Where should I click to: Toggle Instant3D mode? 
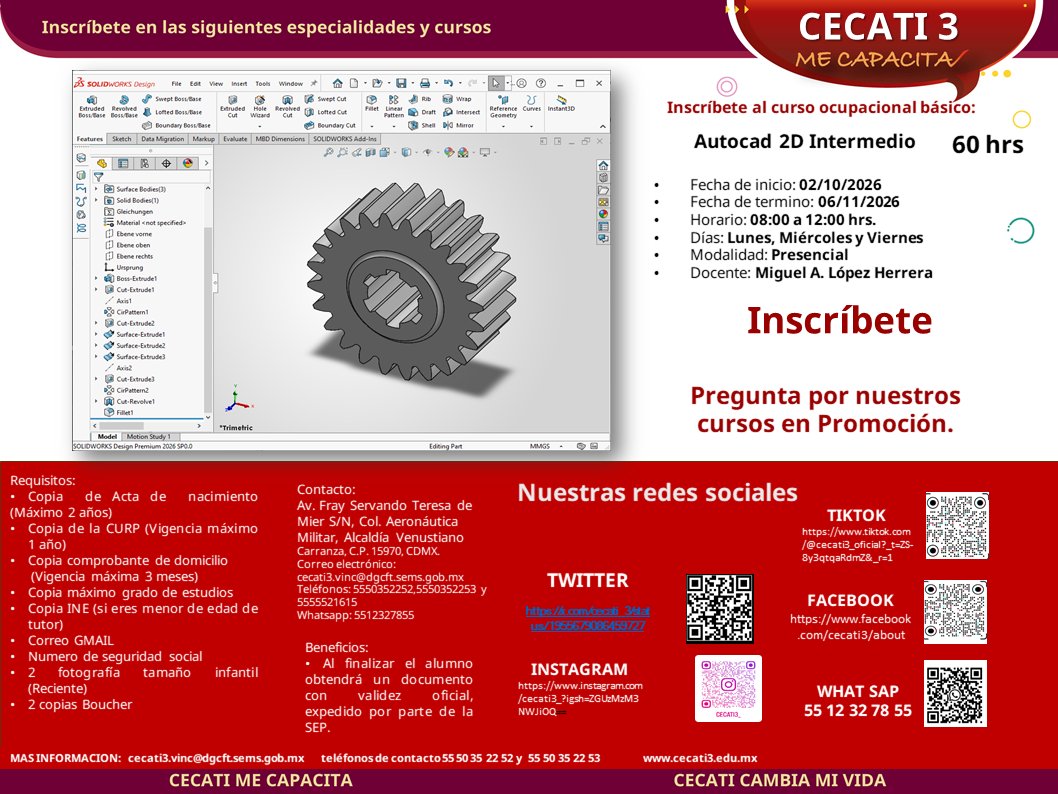coord(561,103)
